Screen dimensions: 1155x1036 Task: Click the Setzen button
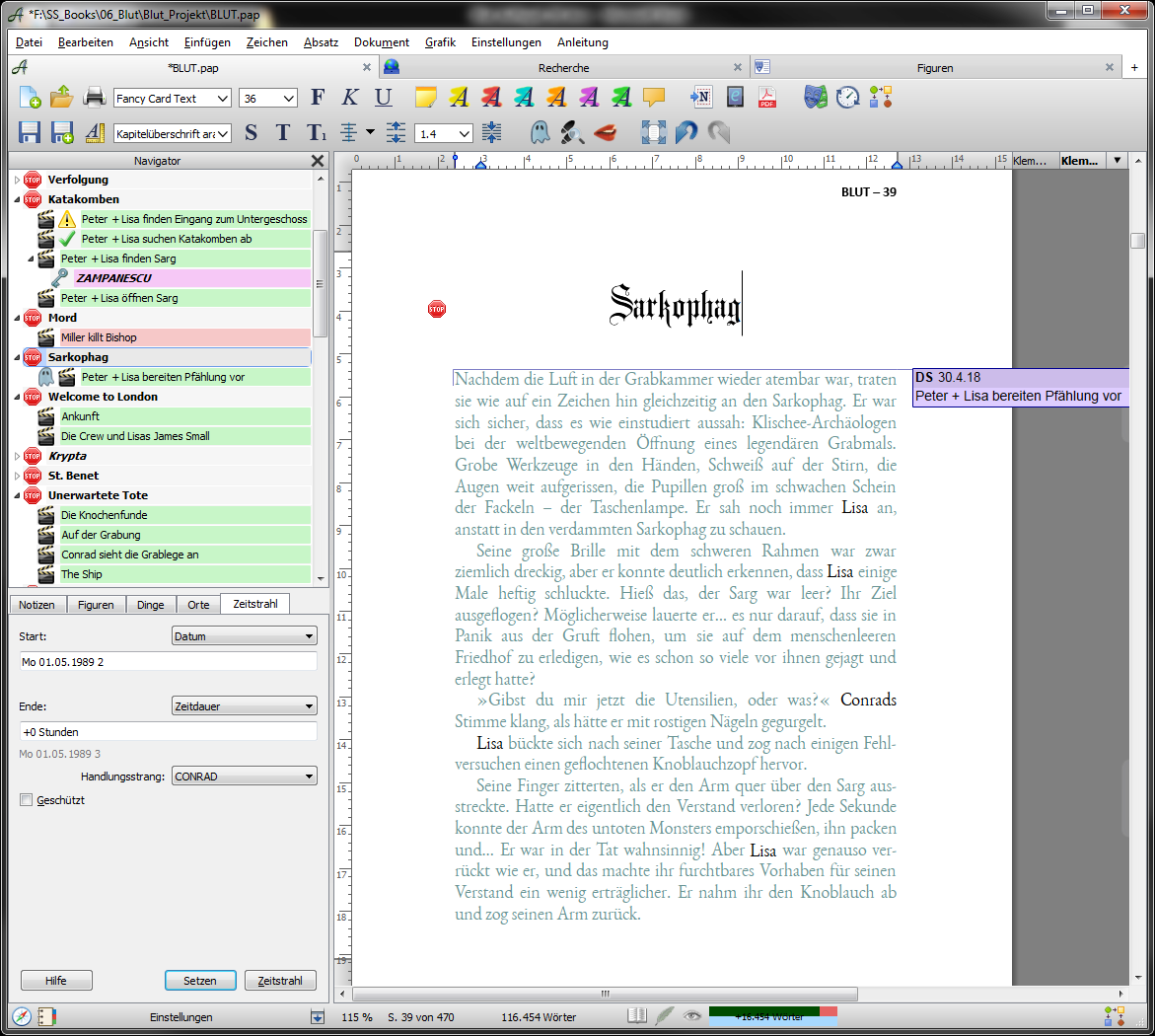tap(199, 981)
